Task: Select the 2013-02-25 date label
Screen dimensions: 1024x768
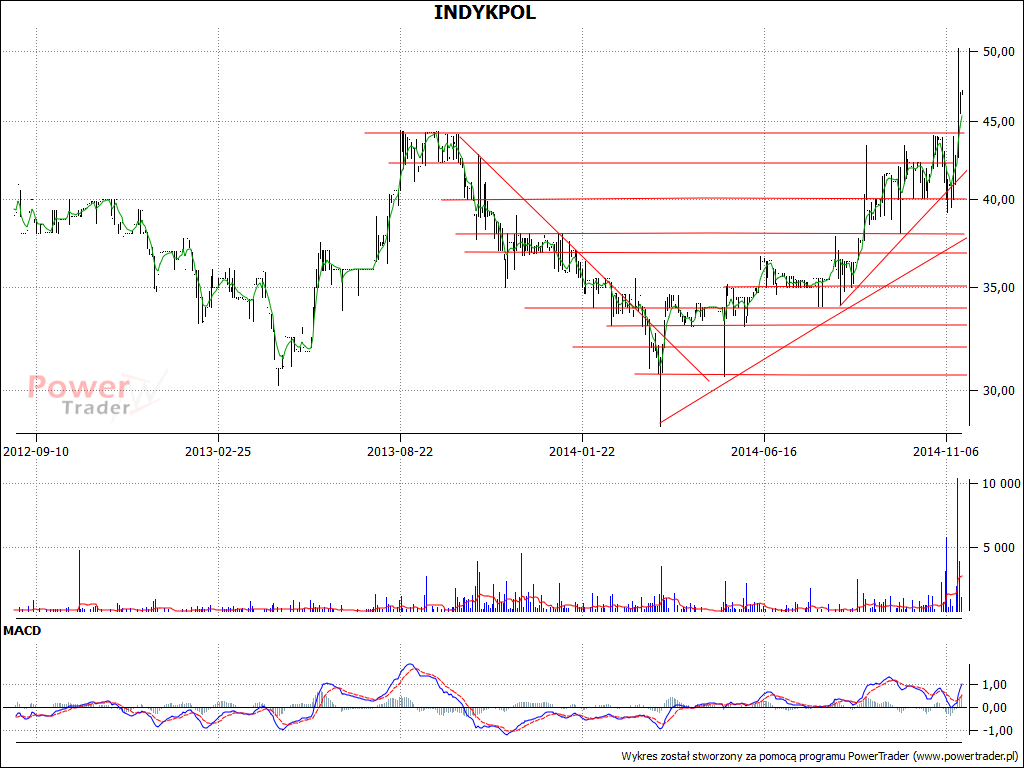Action: 218,451
